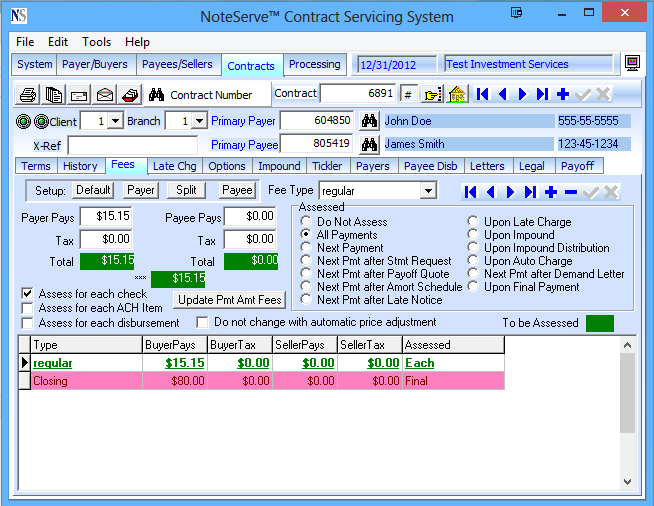The width and height of the screenshot is (654, 506).
Task: Toggle 'Assess for each check' checkbox
Action: coord(28,294)
